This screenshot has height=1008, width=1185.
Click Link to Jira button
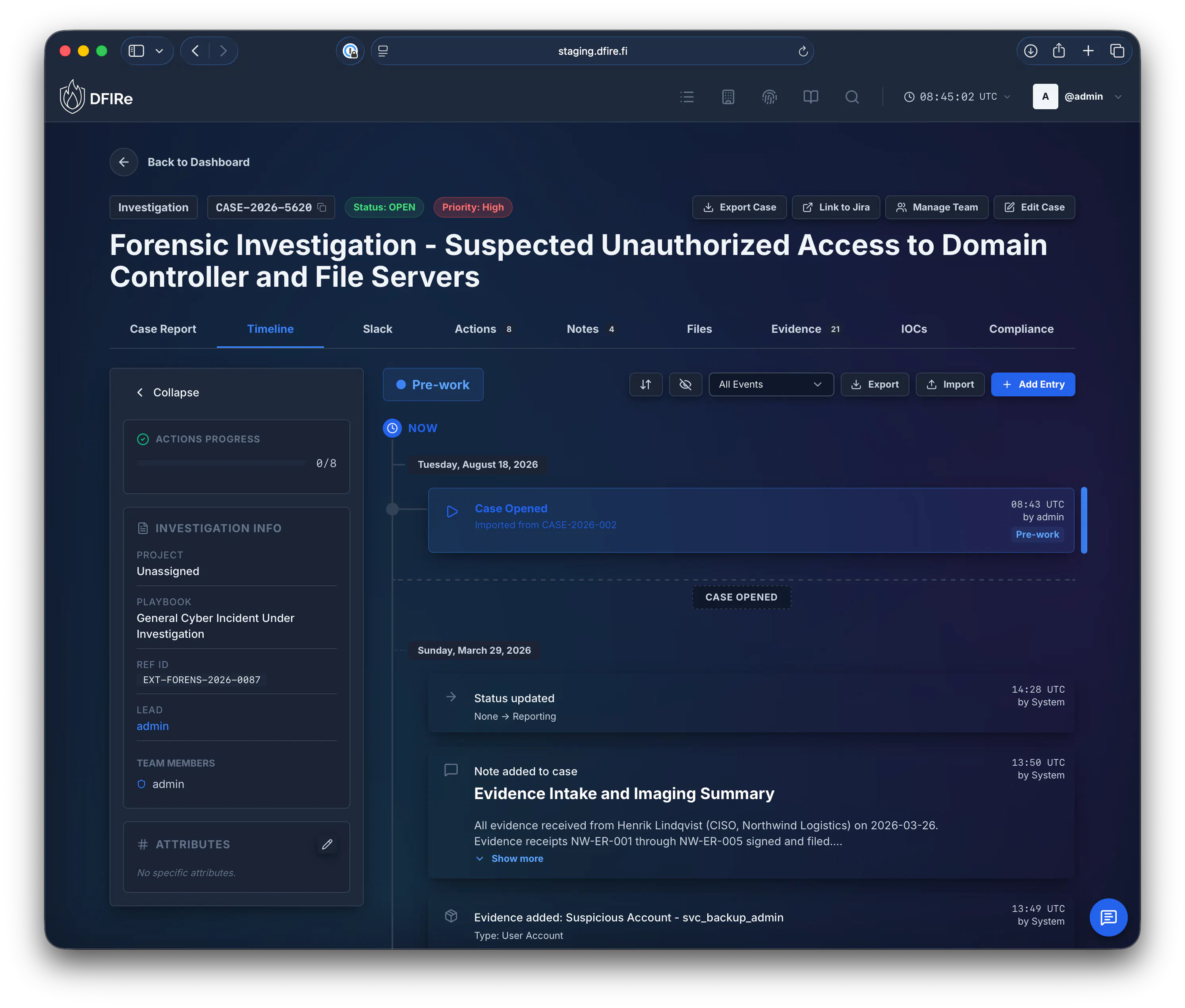(x=836, y=207)
